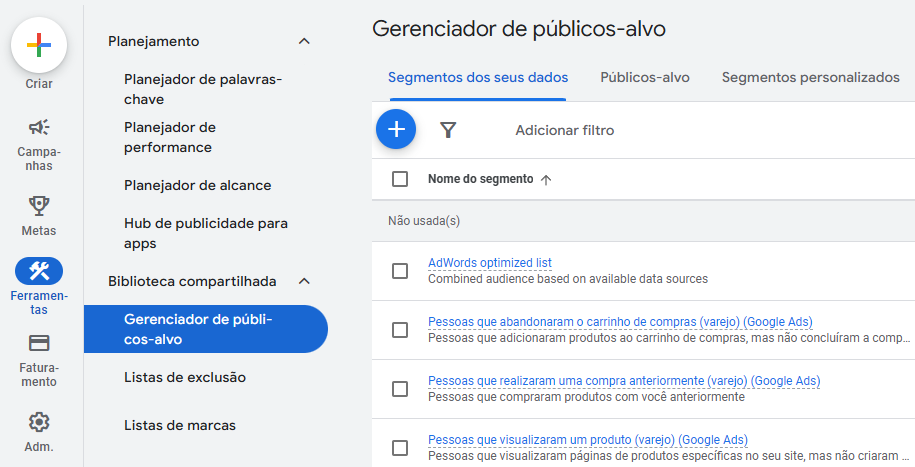Check the realizaram uma compra row checkbox
Screen dimensions: 915x467
pyautogui.click(x=400, y=389)
